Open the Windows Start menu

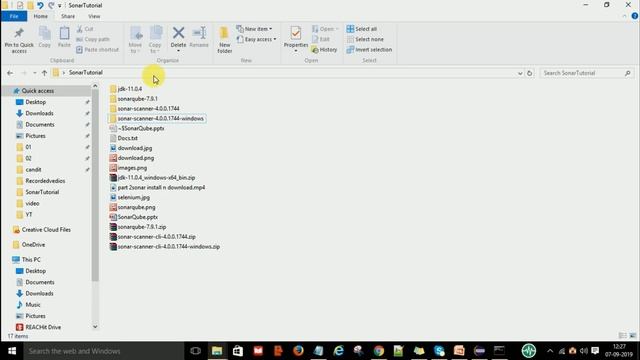point(12,351)
